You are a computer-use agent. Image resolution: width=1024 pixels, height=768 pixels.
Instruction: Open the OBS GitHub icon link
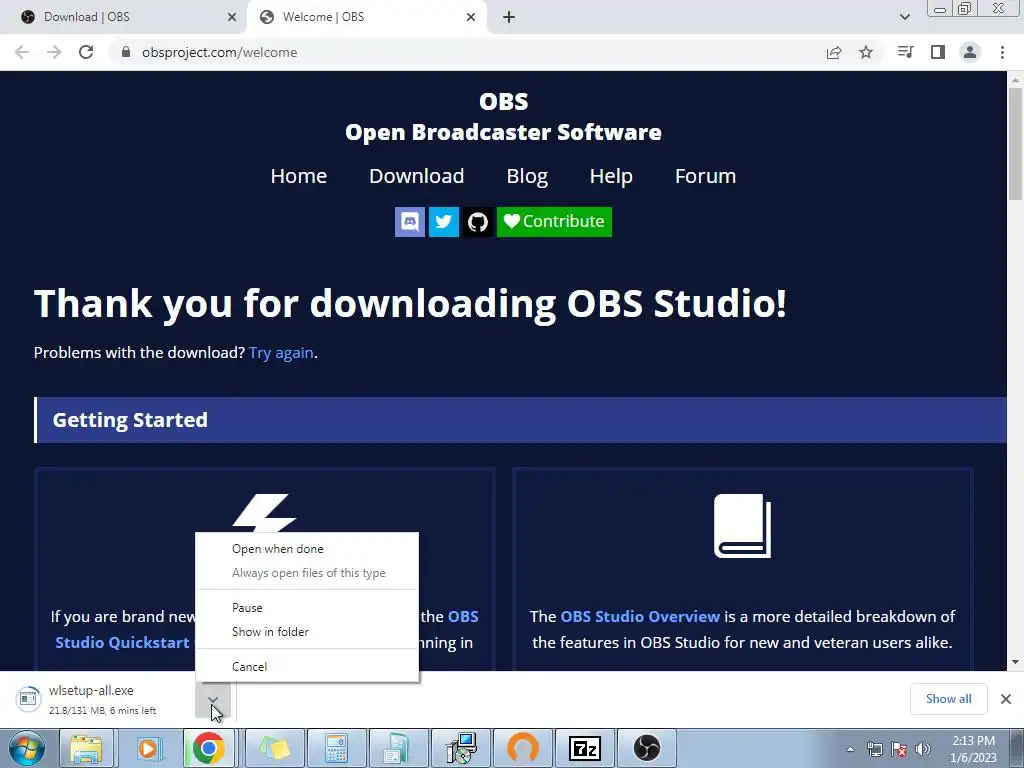pyautogui.click(x=478, y=222)
